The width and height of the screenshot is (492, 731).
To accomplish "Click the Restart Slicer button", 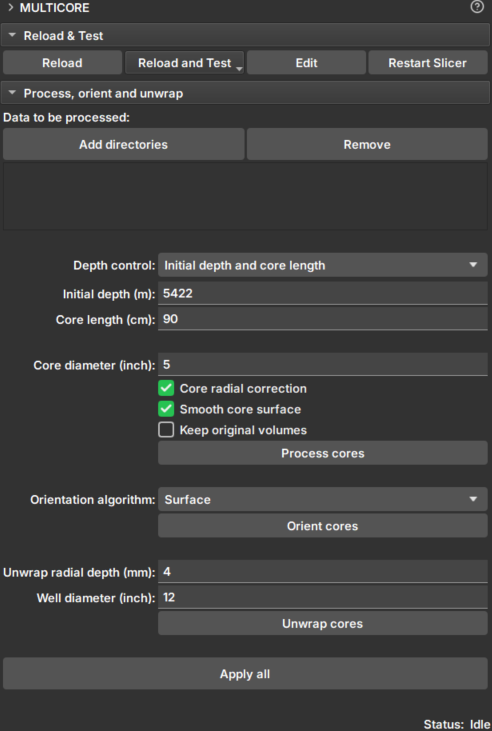I will coord(428,63).
